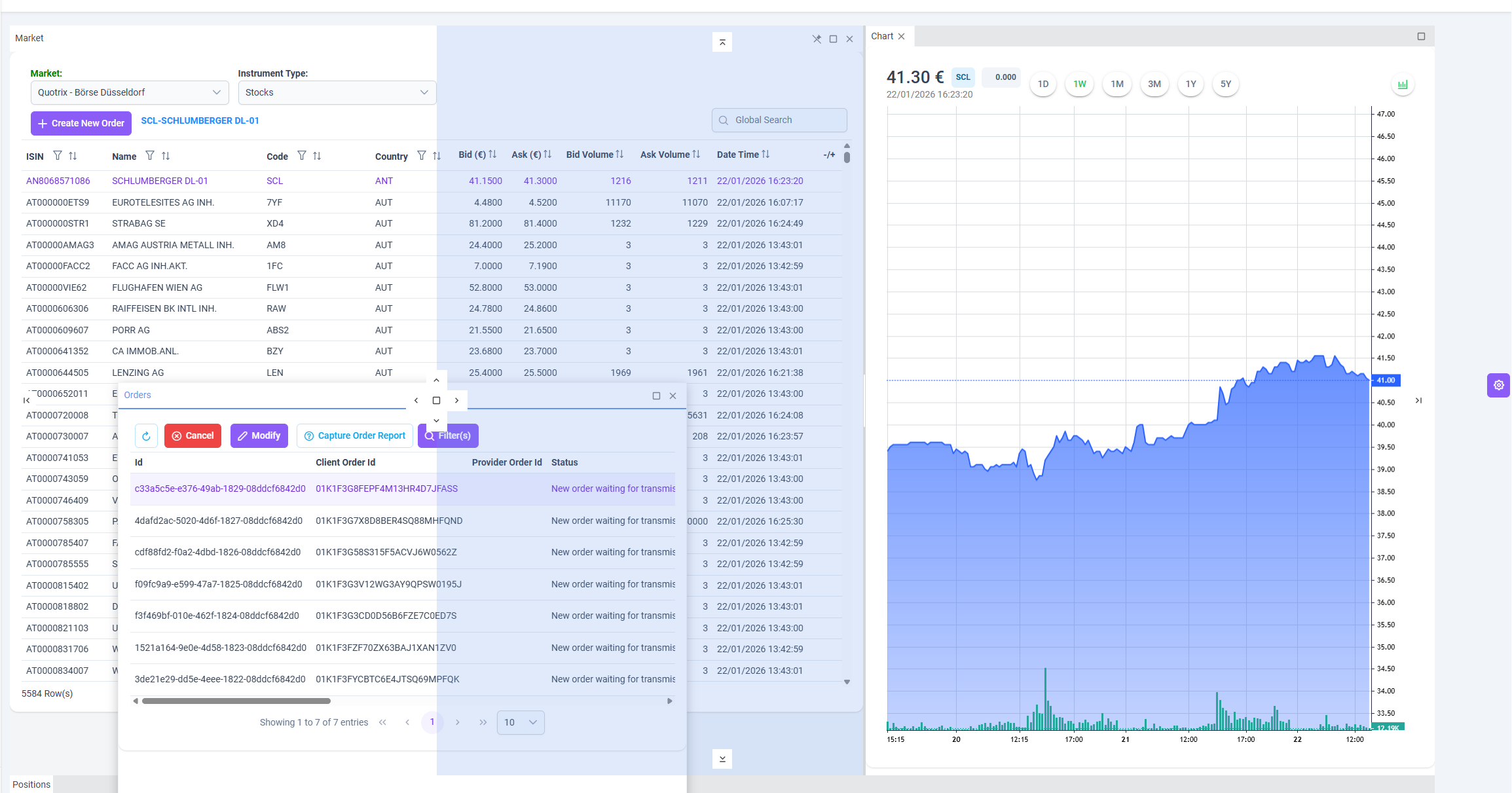The width and height of the screenshot is (1512, 793).
Task: Open the chart type icon
Action: pos(1403,84)
